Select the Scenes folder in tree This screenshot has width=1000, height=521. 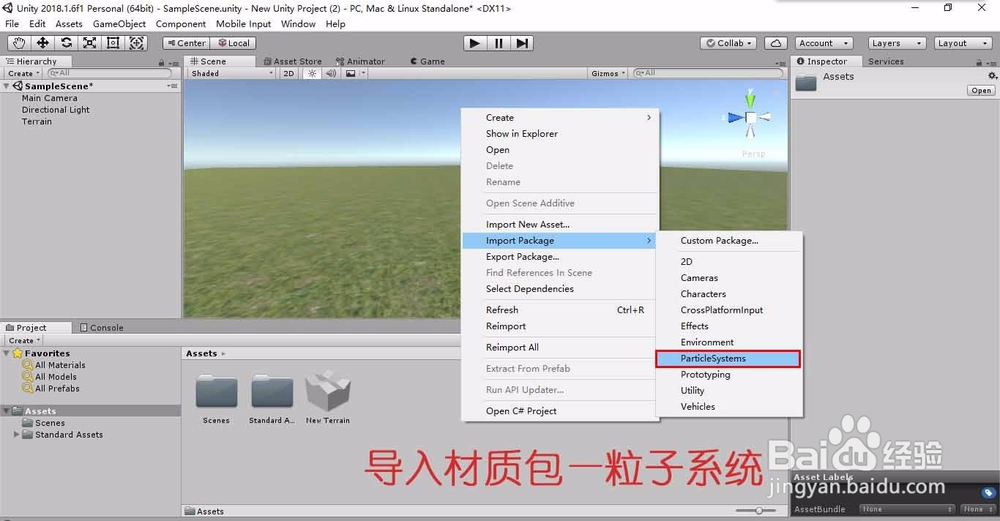pyautogui.click(x=43, y=423)
